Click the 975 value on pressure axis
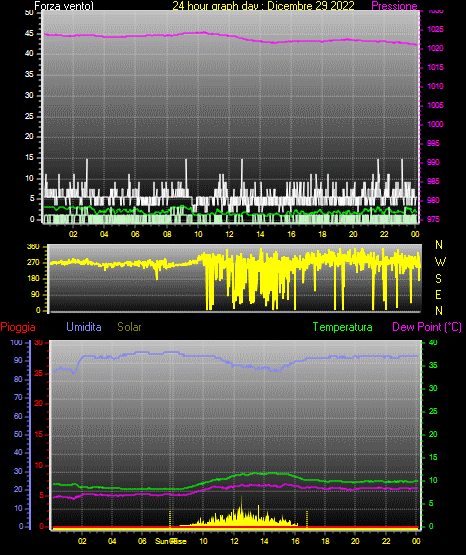Image resolution: width=466 pixels, height=555 pixels. click(433, 219)
